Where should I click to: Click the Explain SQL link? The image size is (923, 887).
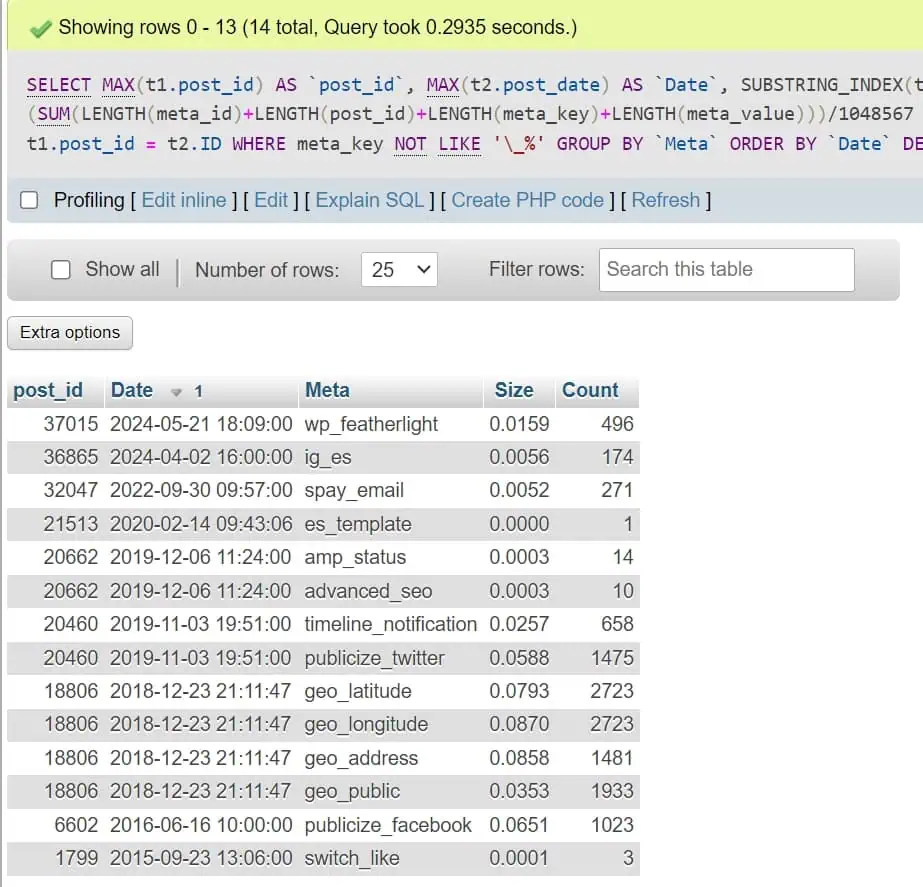coord(369,200)
